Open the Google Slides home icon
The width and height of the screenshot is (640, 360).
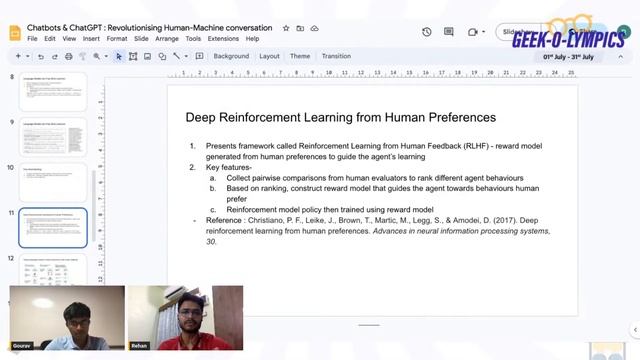[15, 33]
